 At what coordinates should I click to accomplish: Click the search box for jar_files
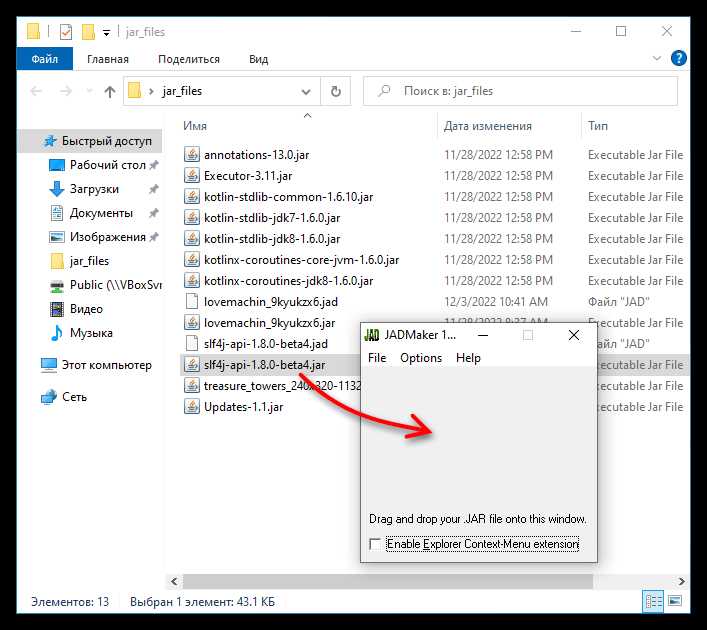pos(520,91)
